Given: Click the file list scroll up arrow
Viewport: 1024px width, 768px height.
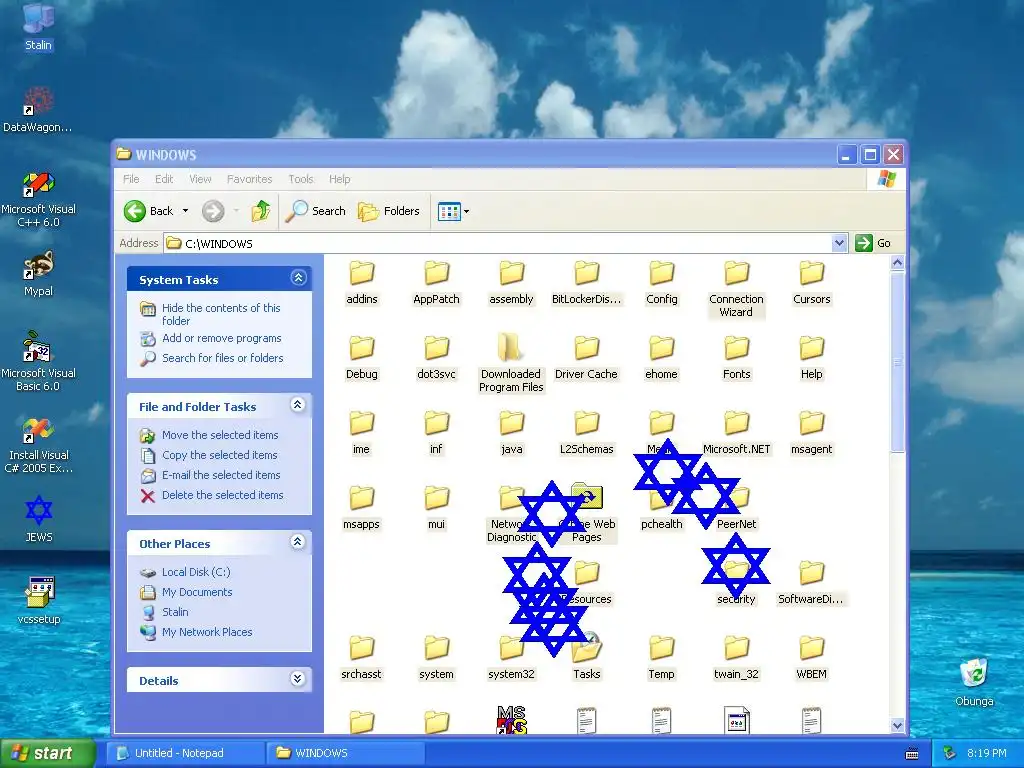Looking at the screenshot, I should point(897,263).
